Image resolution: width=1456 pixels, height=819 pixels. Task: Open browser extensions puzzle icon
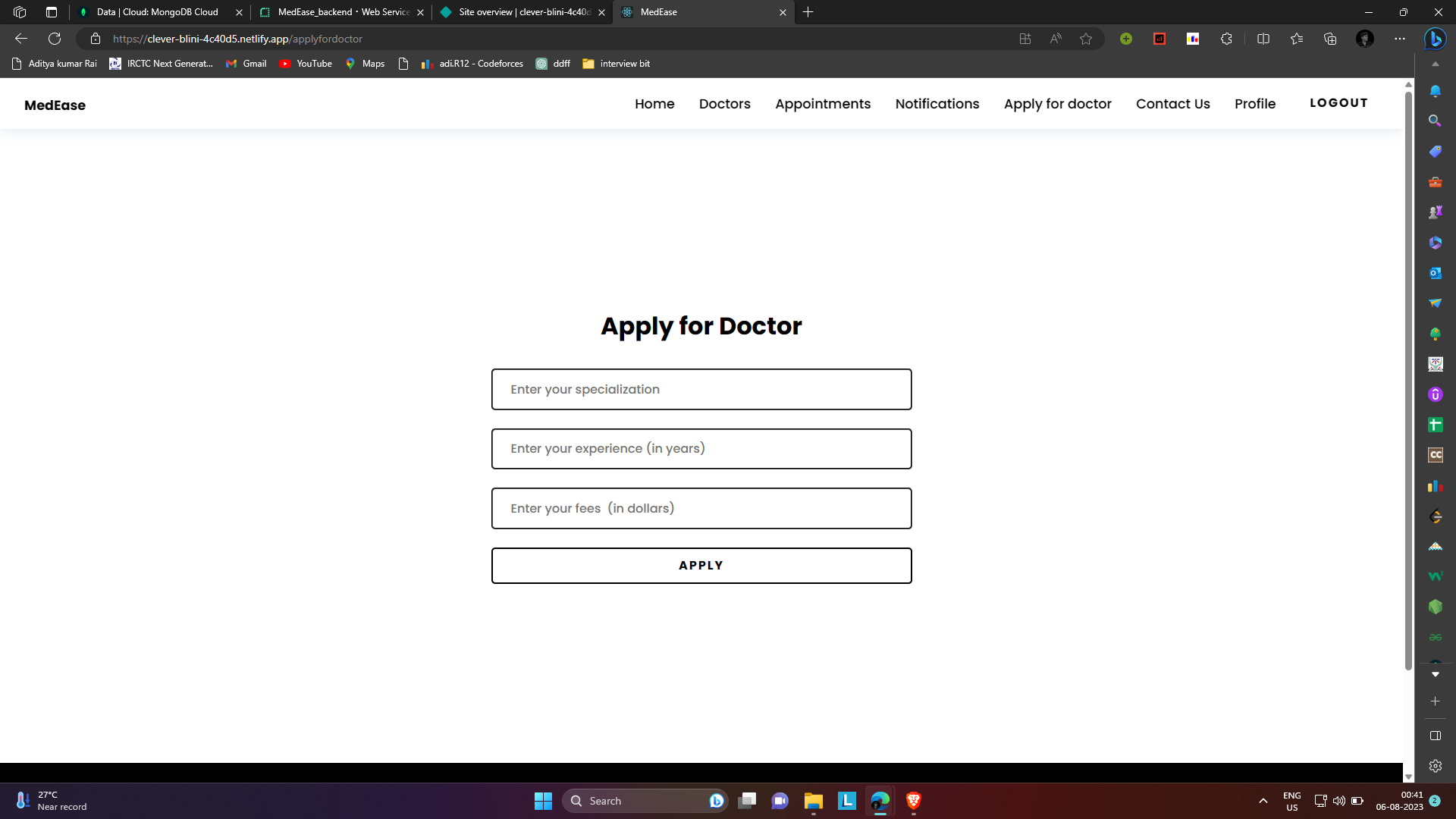[1226, 39]
